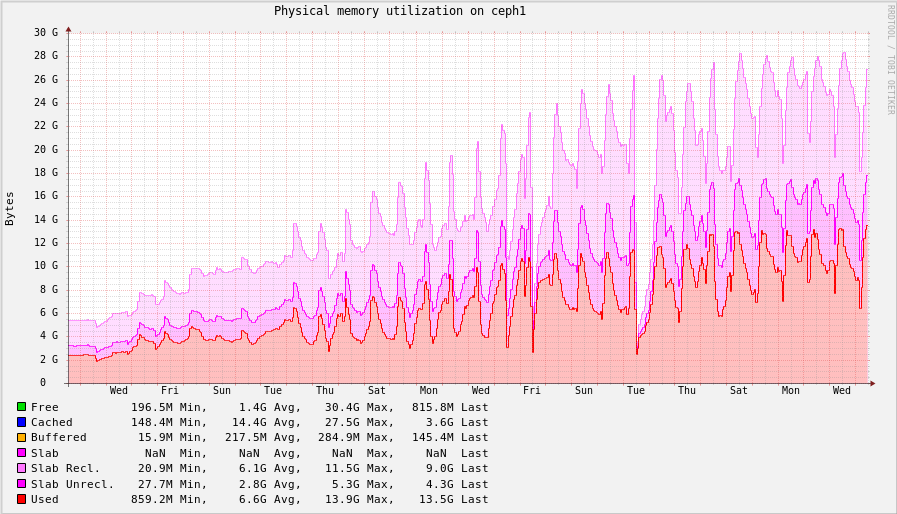Select the graph title 'Physical memory utilization on ceph1'
The height and width of the screenshot is (514, 897).
coord(399,11)
